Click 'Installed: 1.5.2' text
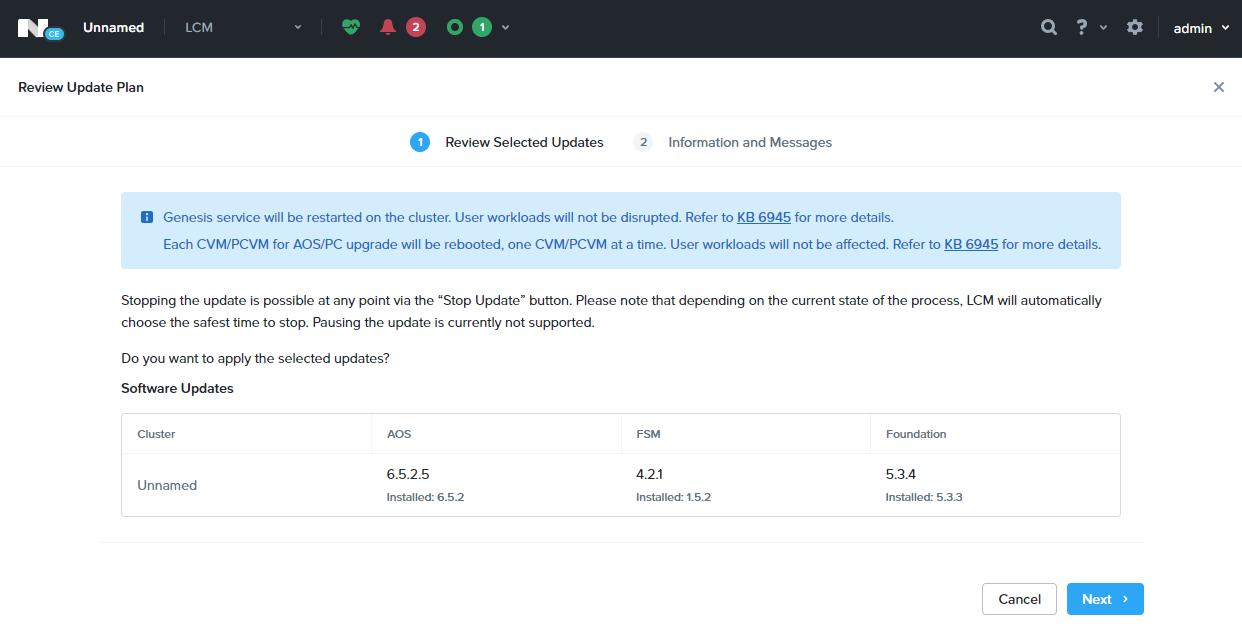The width and height of the screenshot is (1242, 627). [x=674, y=497]
